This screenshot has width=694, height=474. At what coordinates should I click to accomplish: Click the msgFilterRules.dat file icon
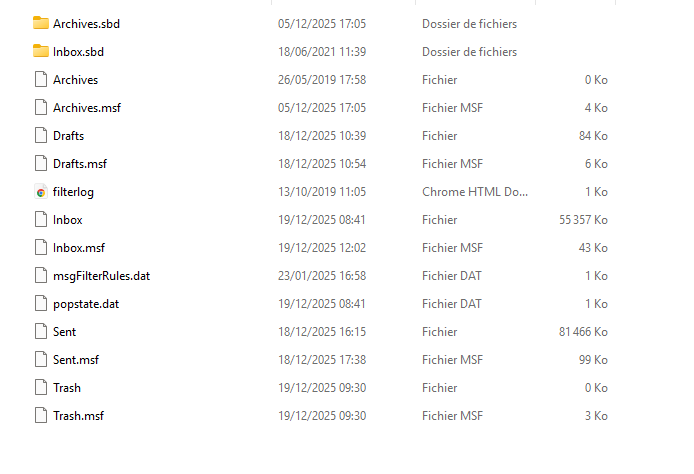coord(40,275)
